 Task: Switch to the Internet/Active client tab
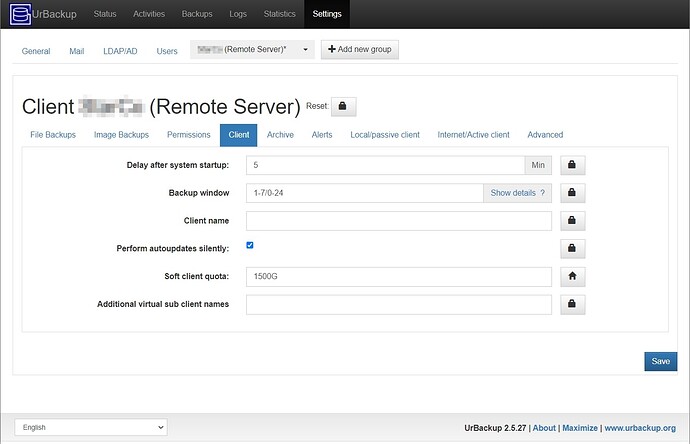coord(473,135)
